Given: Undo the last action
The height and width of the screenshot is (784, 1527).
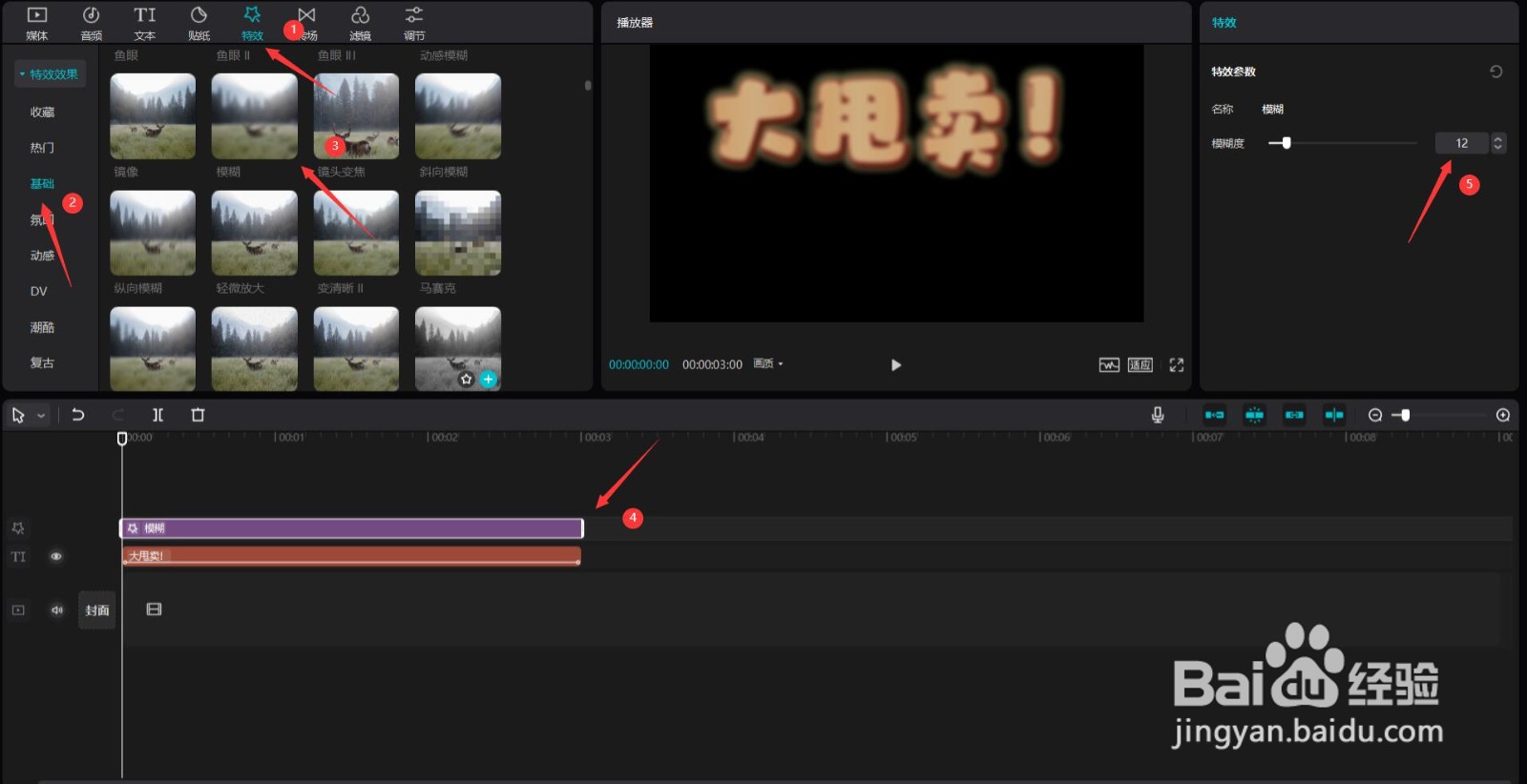Looking at the screenshot, I should pyautogui.click(x=78, y=415).
